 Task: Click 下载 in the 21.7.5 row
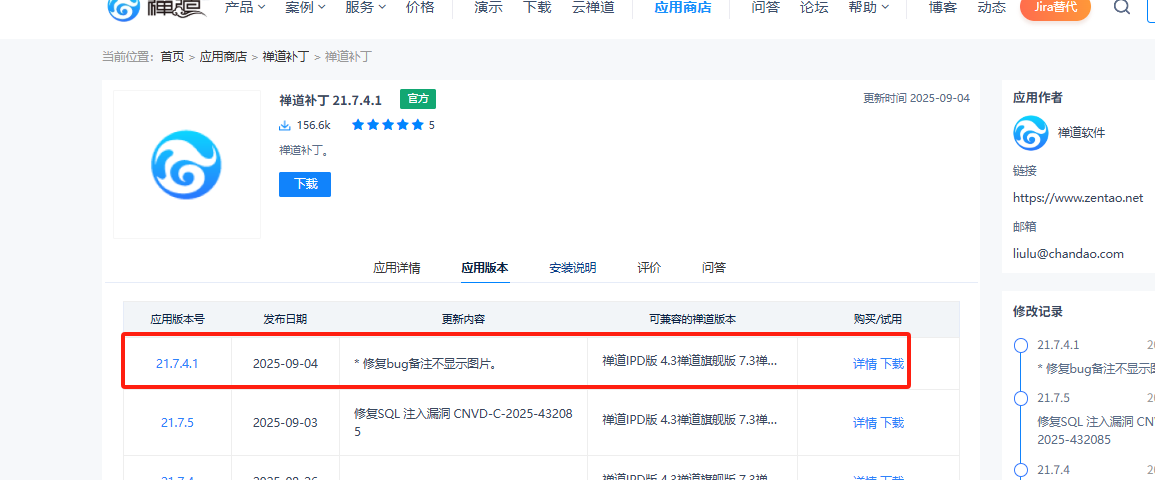[x=892, y=423]
